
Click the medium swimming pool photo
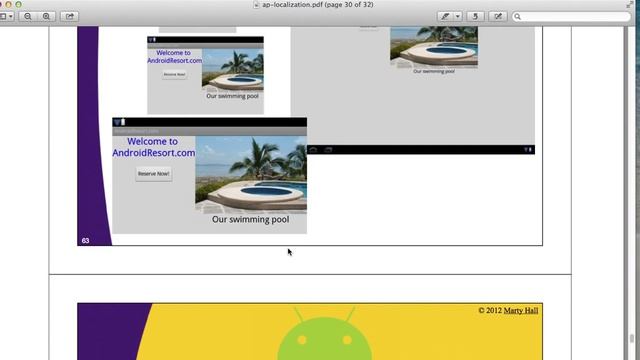233,70
